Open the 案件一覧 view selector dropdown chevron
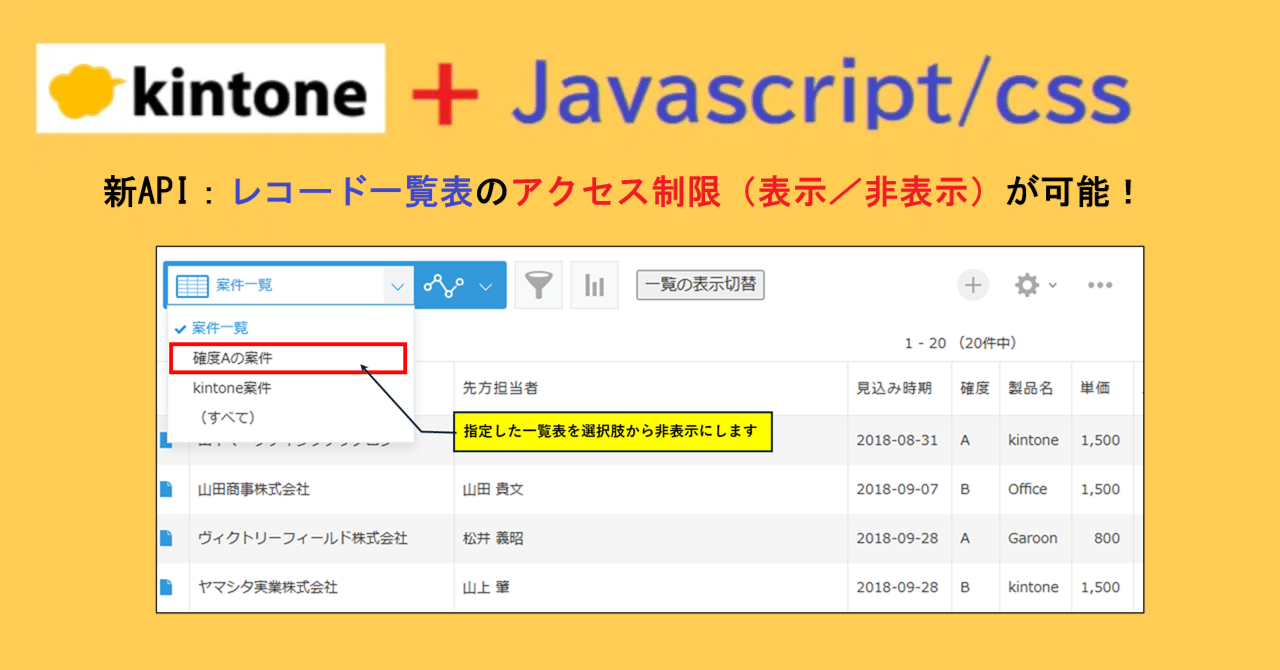 (397, 285)
